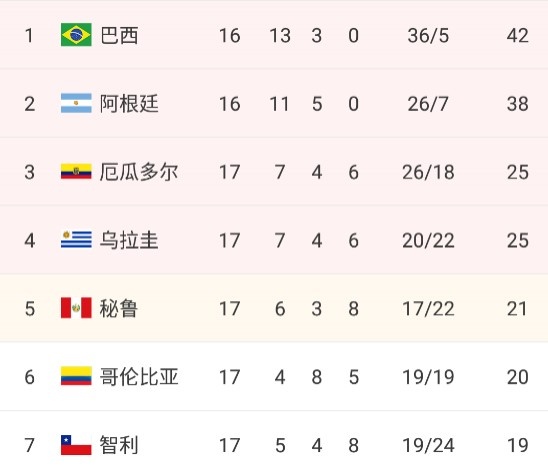Open the 哥伦比亚 team page

click(x=139, y=377)
